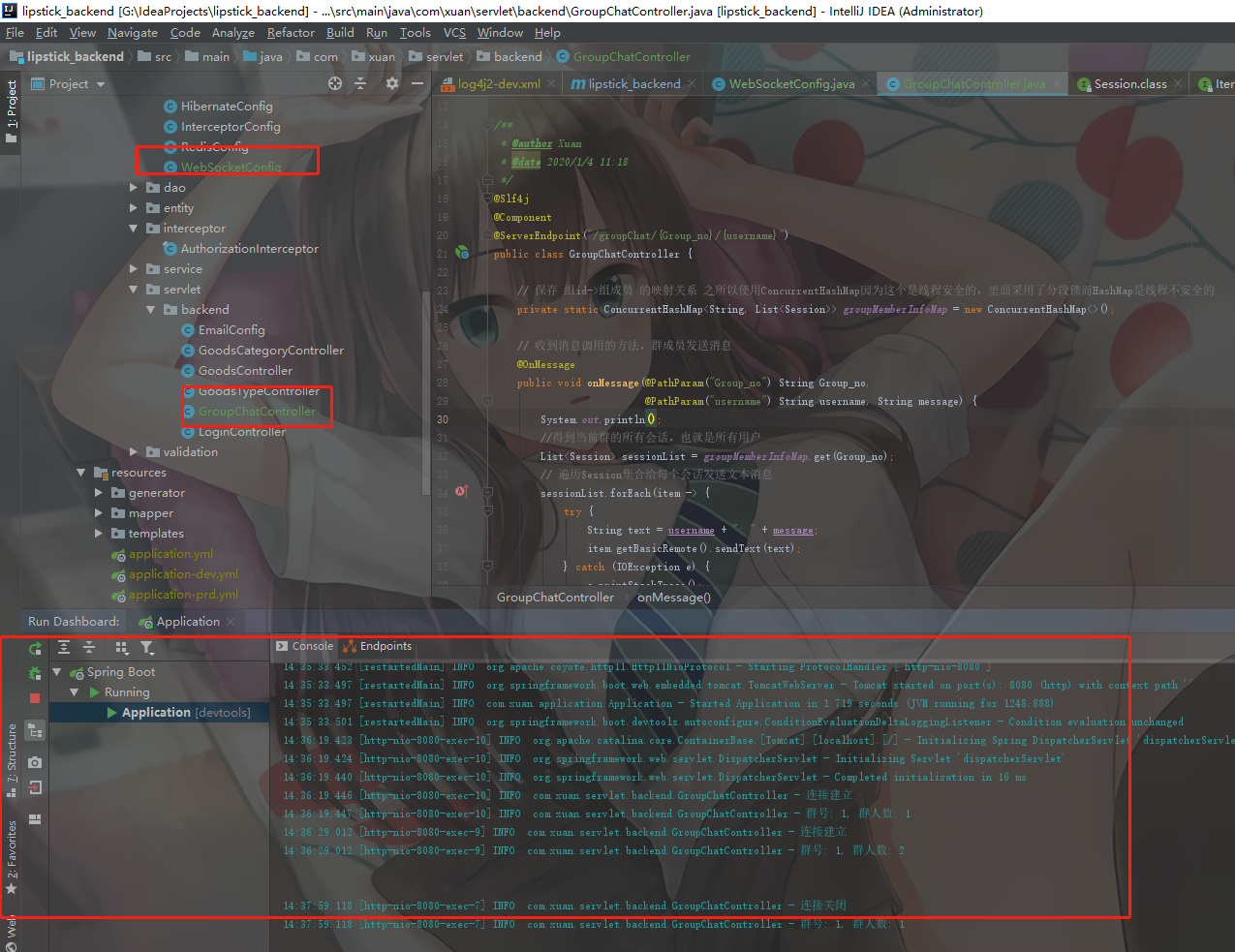The image size is (1235, 952).
Task: Open AuthorizationInterceptor class
Action: (x=249, y=249)
